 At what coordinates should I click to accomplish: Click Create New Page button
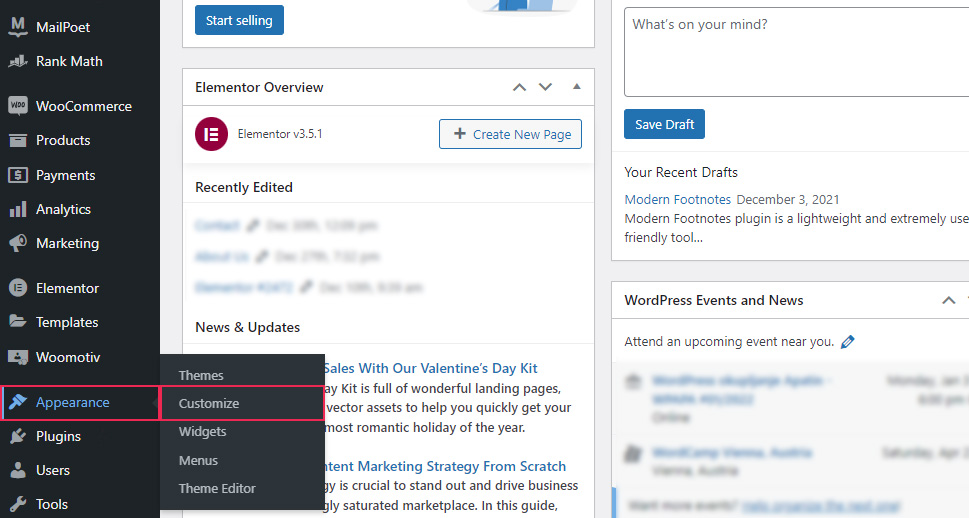point(510,134)
